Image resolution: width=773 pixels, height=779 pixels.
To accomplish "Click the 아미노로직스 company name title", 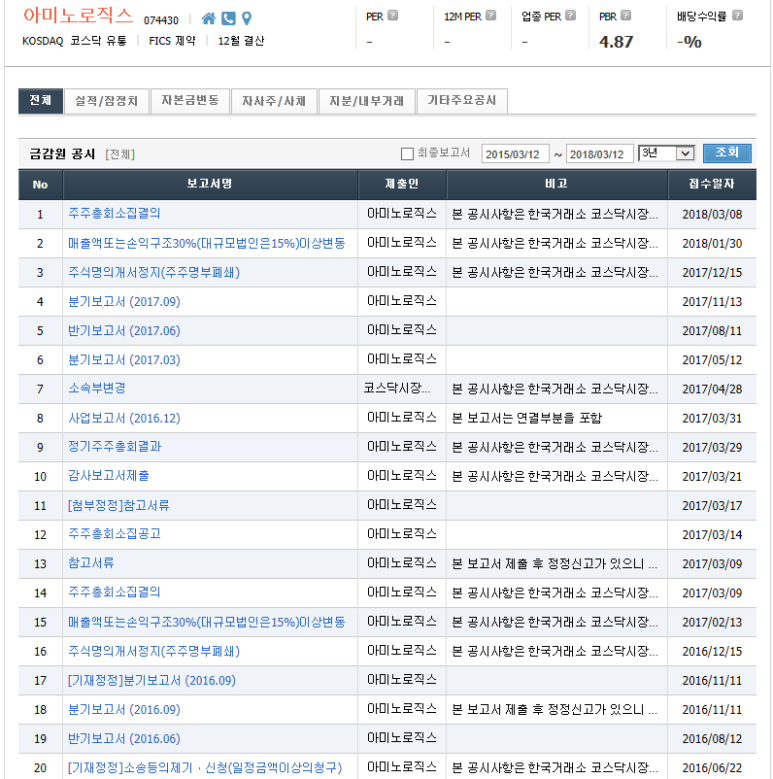I will (78, 15).
